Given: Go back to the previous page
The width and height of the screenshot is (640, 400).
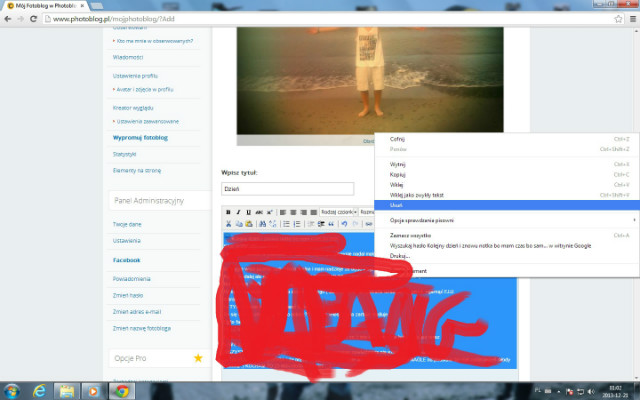Looking at the screenshot, I should 7,19.
